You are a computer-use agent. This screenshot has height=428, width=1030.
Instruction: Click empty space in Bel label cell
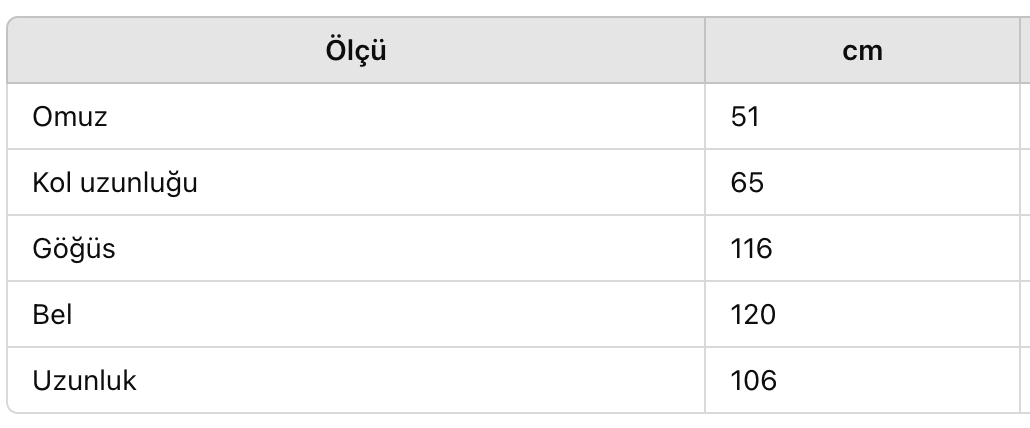388,314
